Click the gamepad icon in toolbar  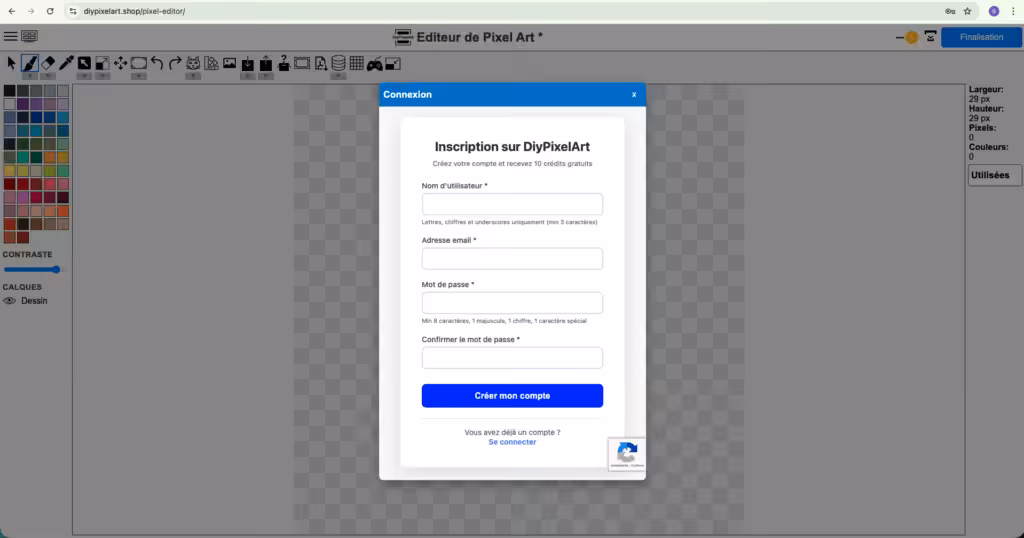point(374,63)
